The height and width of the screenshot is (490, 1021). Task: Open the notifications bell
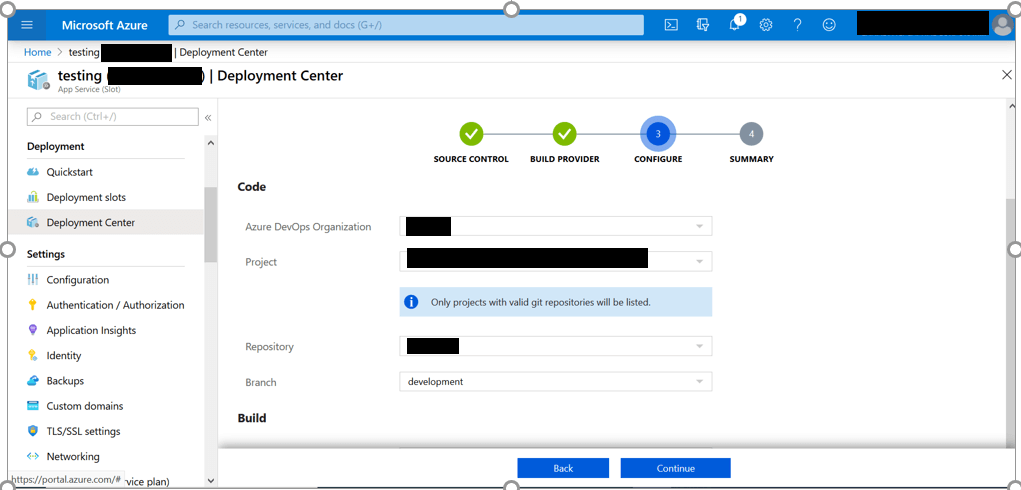pyautogui.click(x=735, y=25)
